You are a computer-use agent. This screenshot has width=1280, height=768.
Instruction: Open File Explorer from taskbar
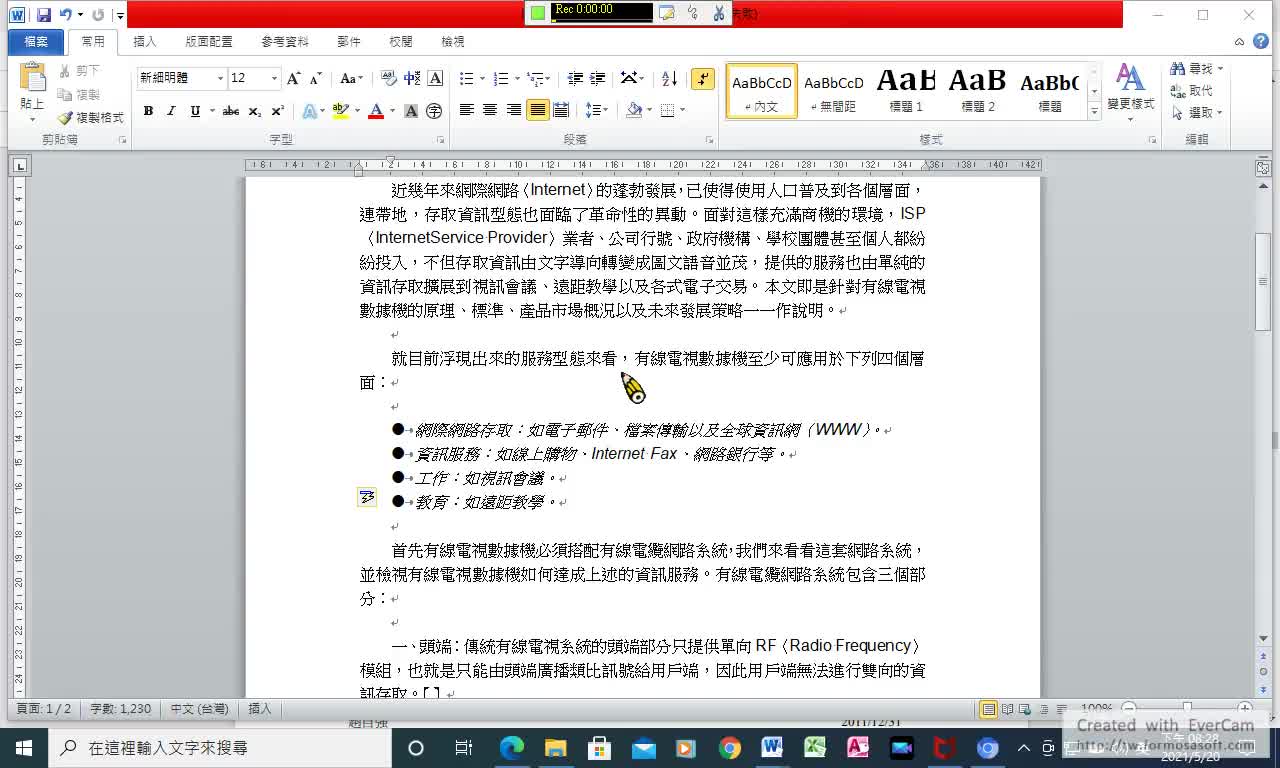click(555, 748)
